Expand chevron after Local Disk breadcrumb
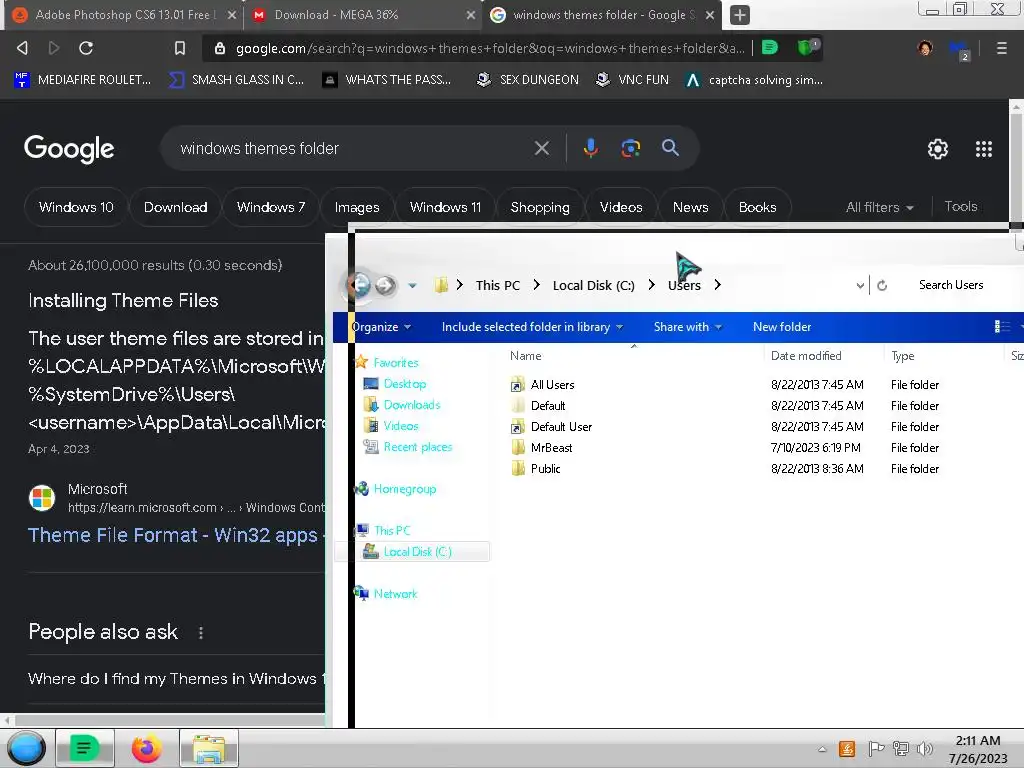Viewport: 1024px width, 768px height. (x=651, y=285)
